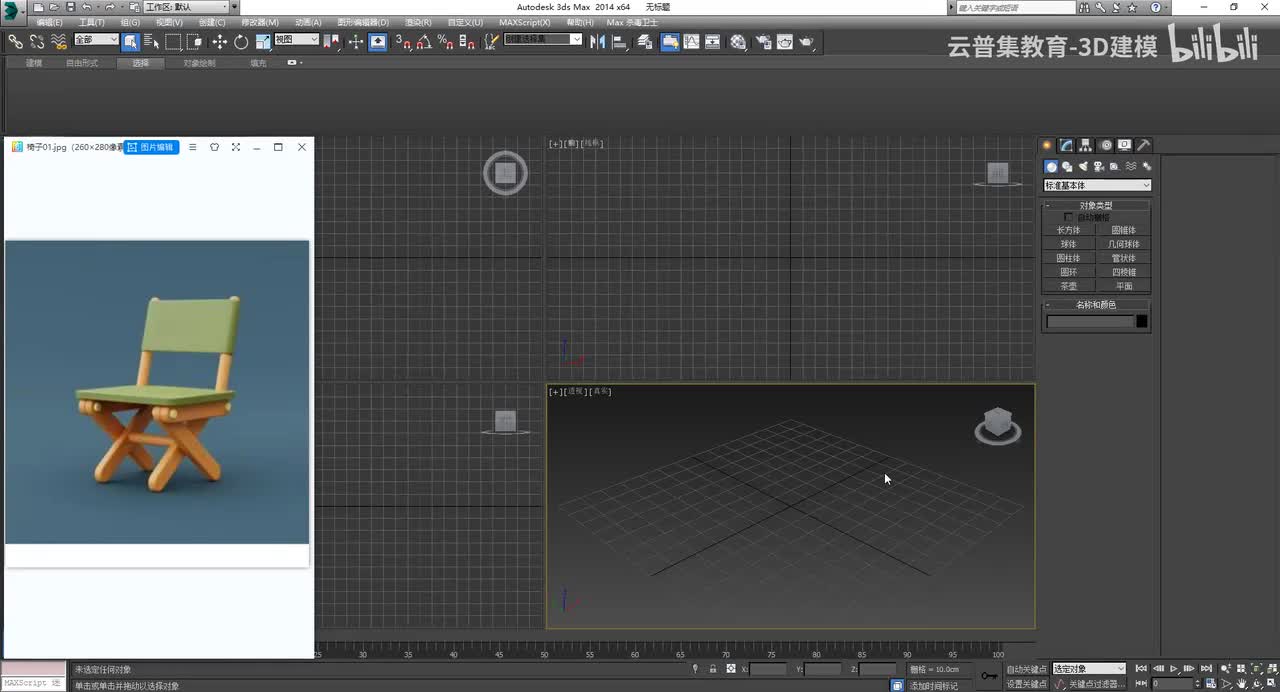Click the 圆柱体 cylinder button
The width and height of the screenshot is (1280, 692).
(x=1068, y=258)
